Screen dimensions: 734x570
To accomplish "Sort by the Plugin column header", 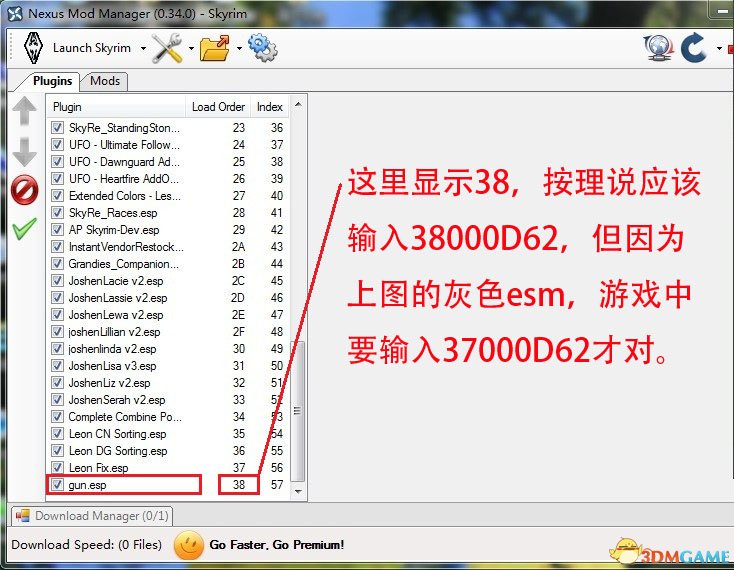I will (x=116, y=107).
